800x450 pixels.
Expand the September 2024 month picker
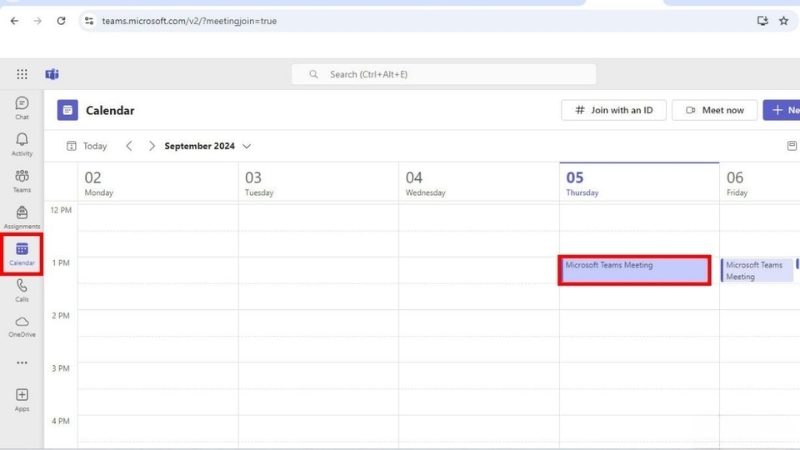tap(208, 146)
